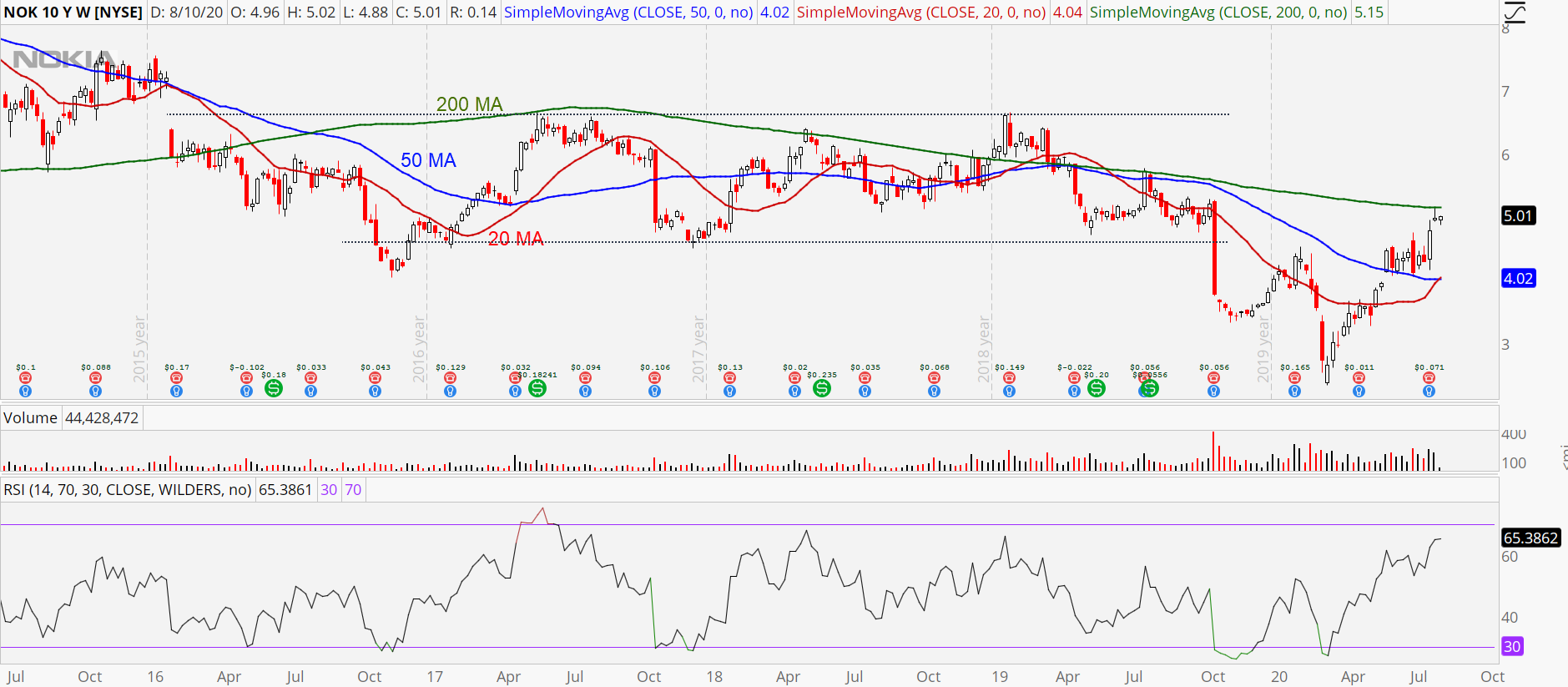Click the blue bulb icon under the $0.106 earnings

(654, 391)
